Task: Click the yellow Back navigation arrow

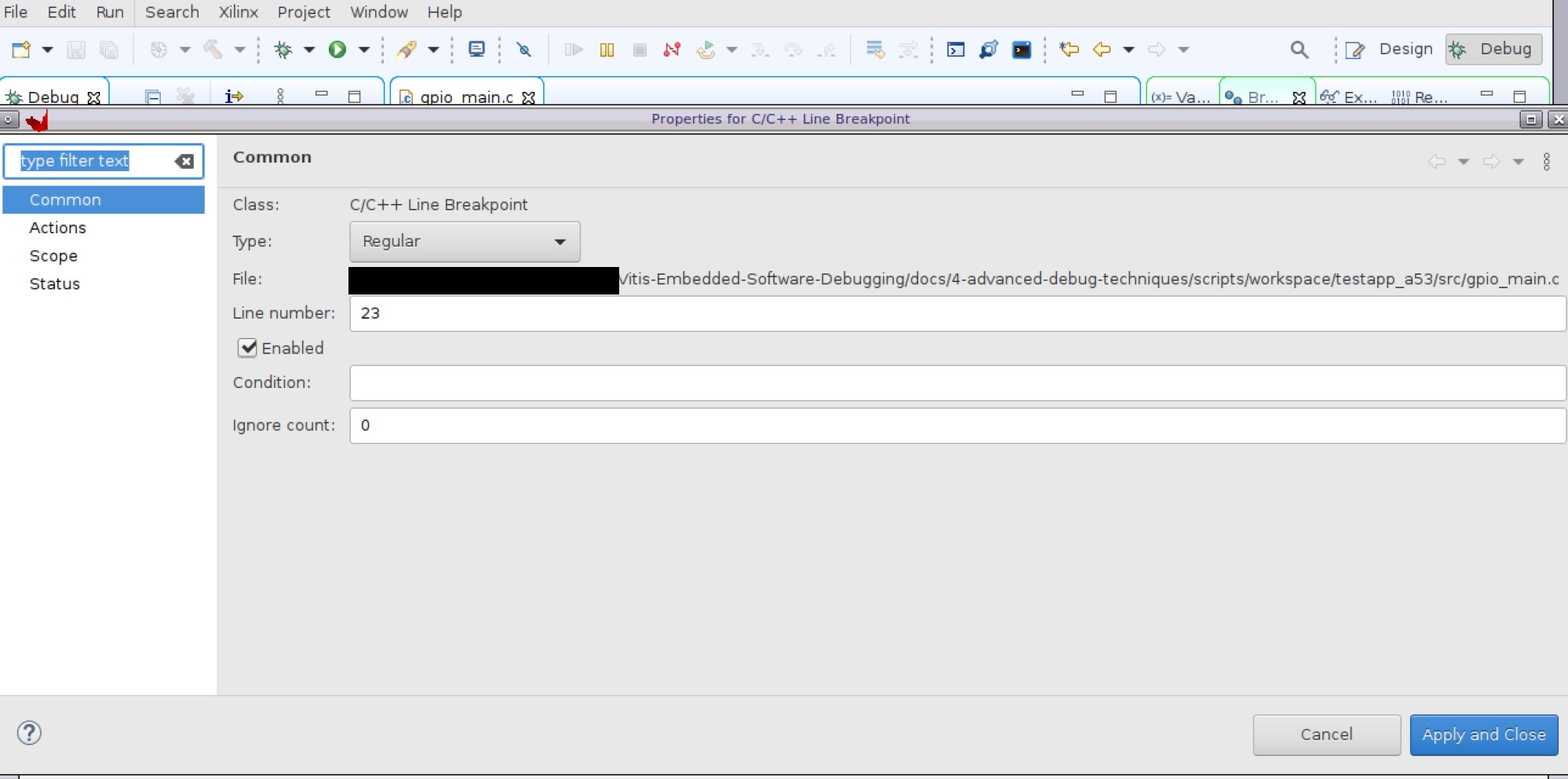Action: (x=1102, y=49)
